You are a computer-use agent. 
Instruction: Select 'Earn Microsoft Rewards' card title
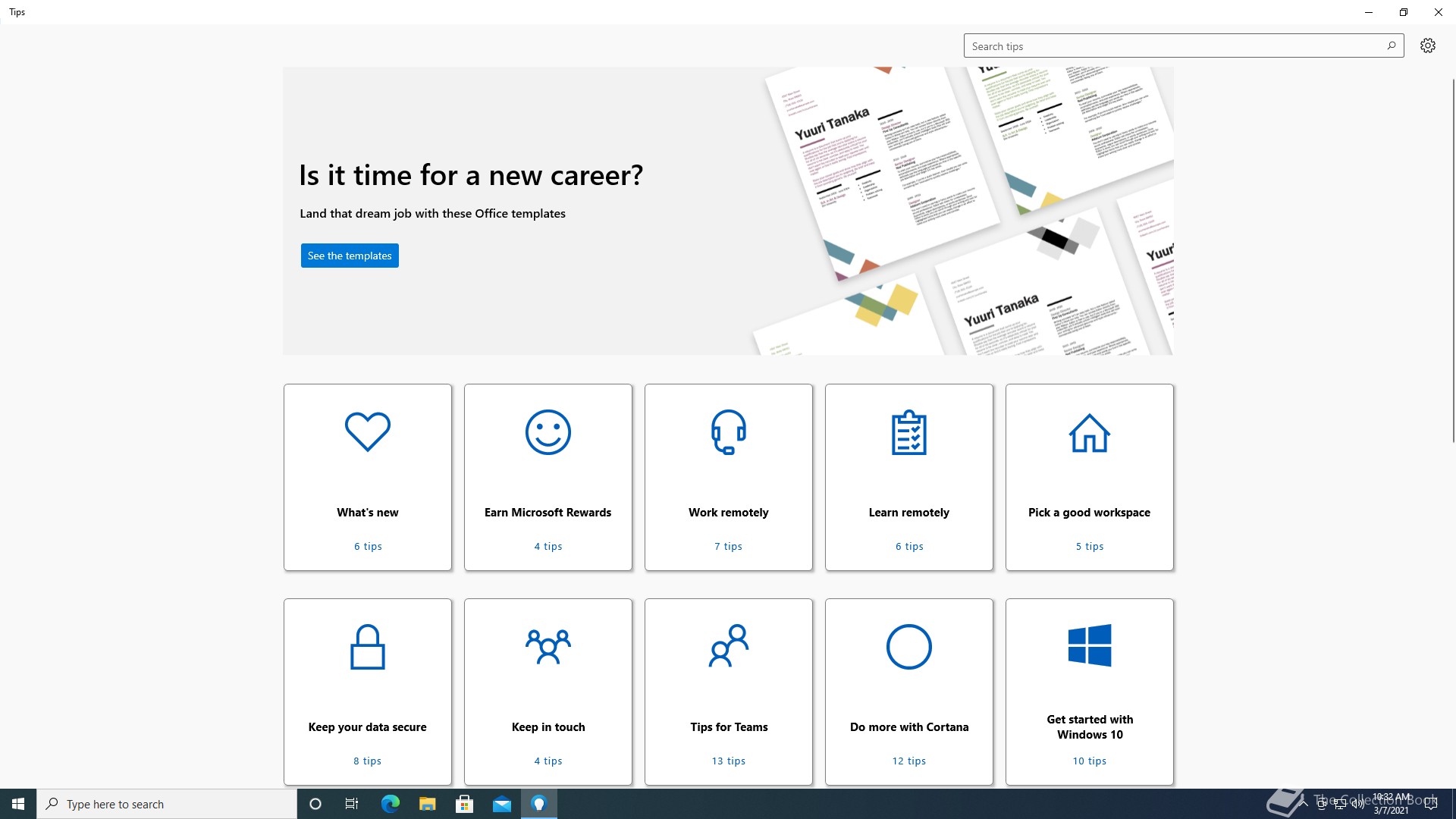tap(548, 513)
